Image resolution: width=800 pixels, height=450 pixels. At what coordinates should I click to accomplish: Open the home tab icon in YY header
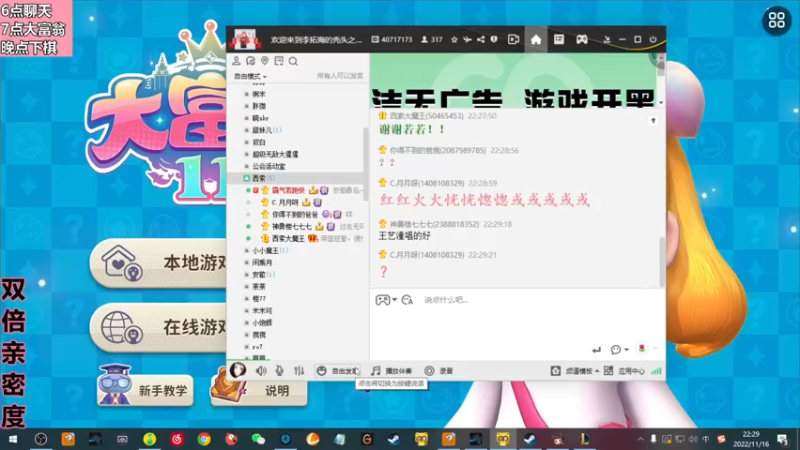coord(536,40)
